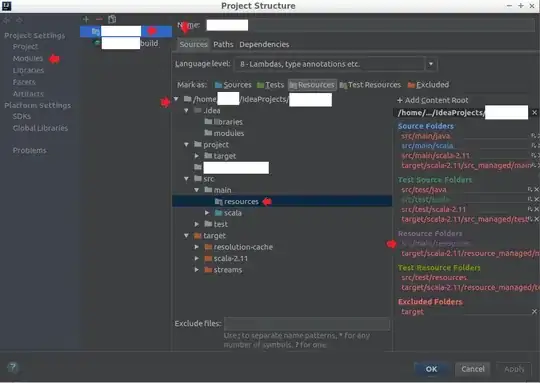Switch to the Paths tab
This screenshot has width=540, height=383.
point(223,44)
